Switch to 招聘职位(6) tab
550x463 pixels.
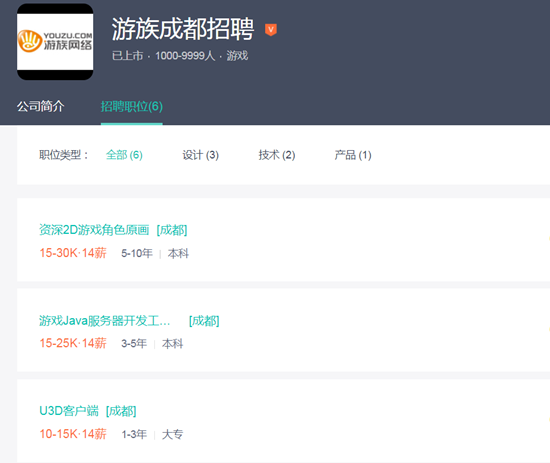[x=132, y=106]
